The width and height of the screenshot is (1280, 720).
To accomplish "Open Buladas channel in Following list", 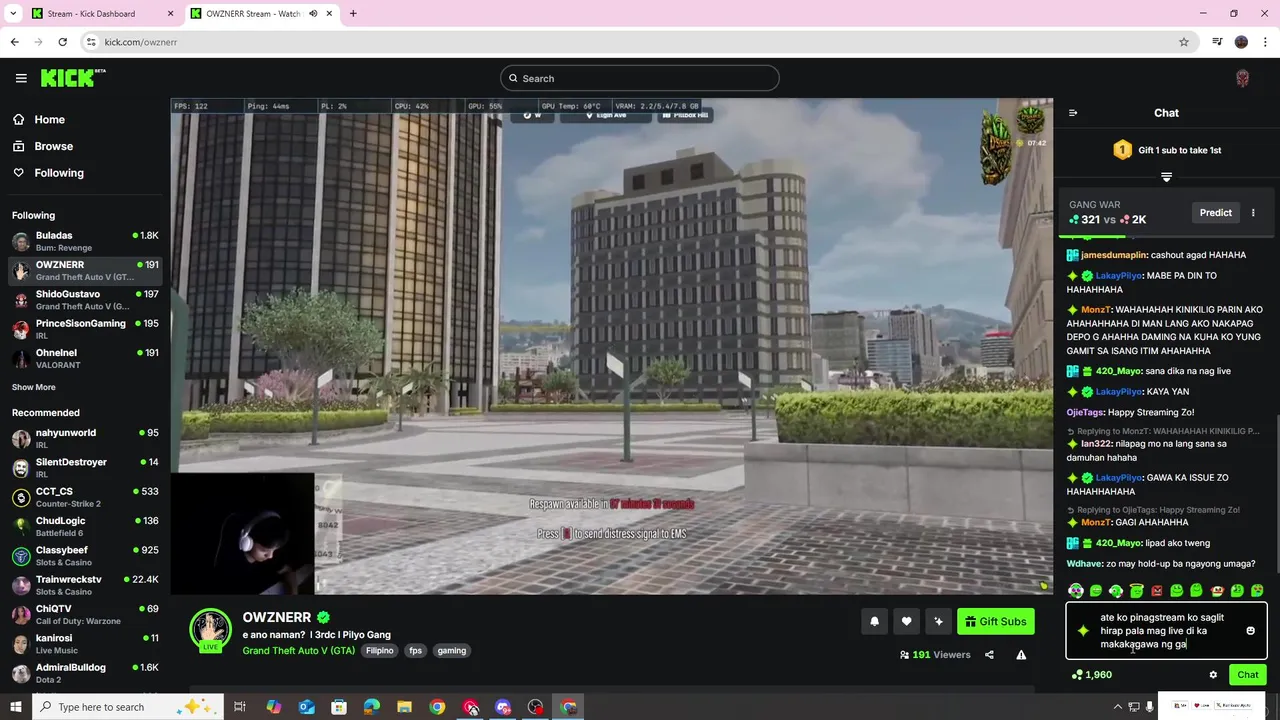I will pyautogui.click(x=85, y=241).
